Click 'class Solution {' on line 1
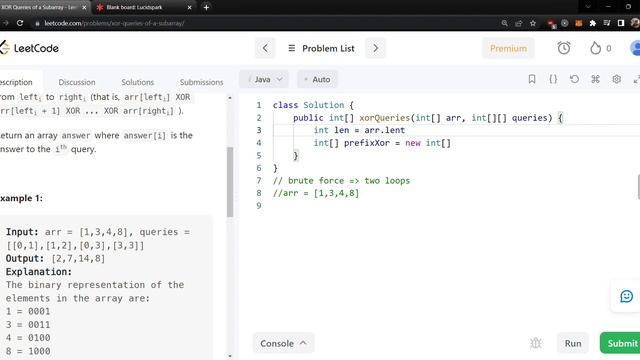The height and width of the screenshot is (360, 640). coord(313,105)
